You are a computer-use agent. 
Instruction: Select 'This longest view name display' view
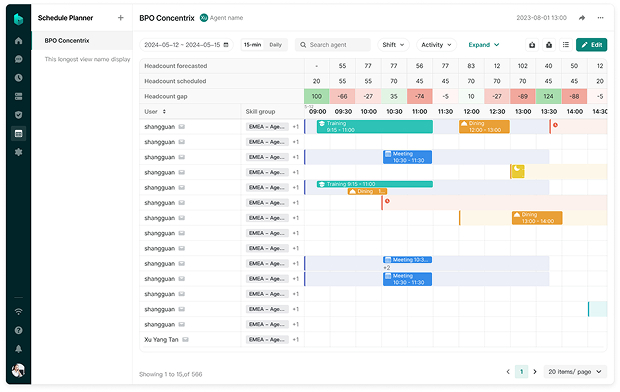pos(87,59)
